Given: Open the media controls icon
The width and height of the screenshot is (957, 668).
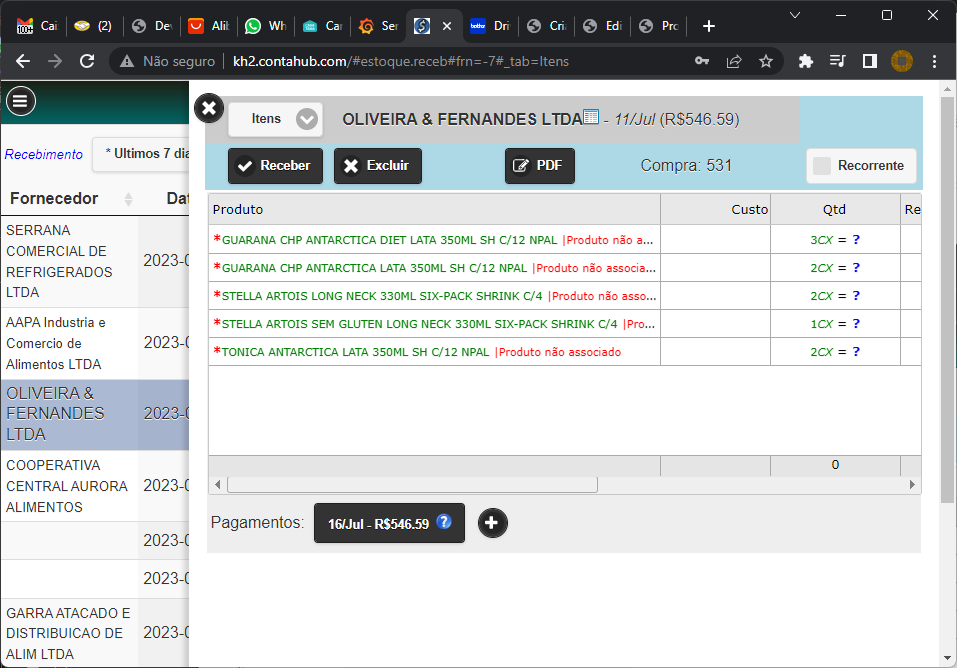Looking at the screenshot, I should [x=837, y=61].
